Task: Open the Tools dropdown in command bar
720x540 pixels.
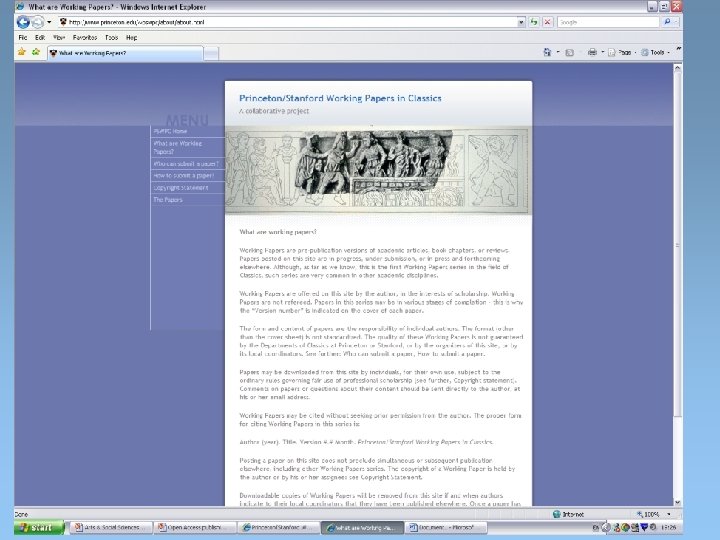Action: click(655, 52)
